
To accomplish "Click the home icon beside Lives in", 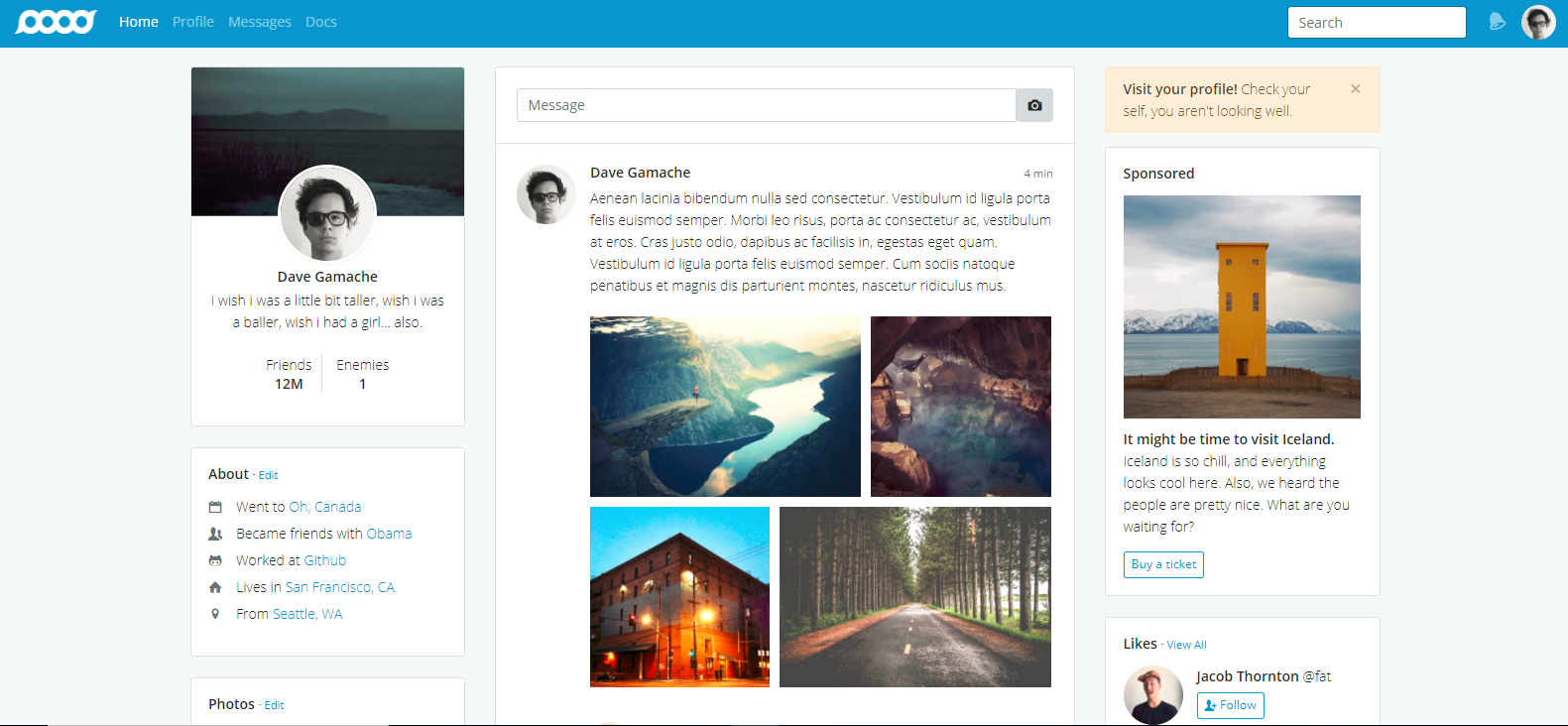I will point(215,587).
